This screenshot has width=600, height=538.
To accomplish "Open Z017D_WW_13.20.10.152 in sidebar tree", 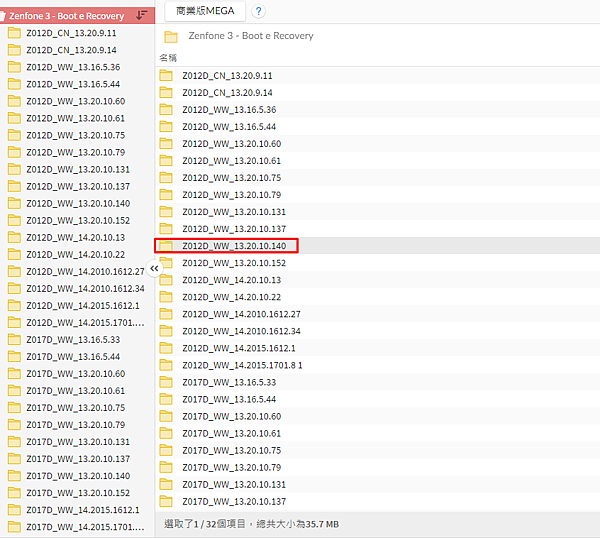I will [x=78, y=492].
